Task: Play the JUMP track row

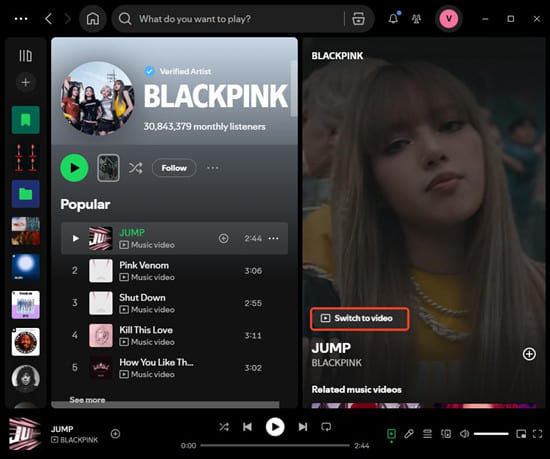Action: point(174,238)
